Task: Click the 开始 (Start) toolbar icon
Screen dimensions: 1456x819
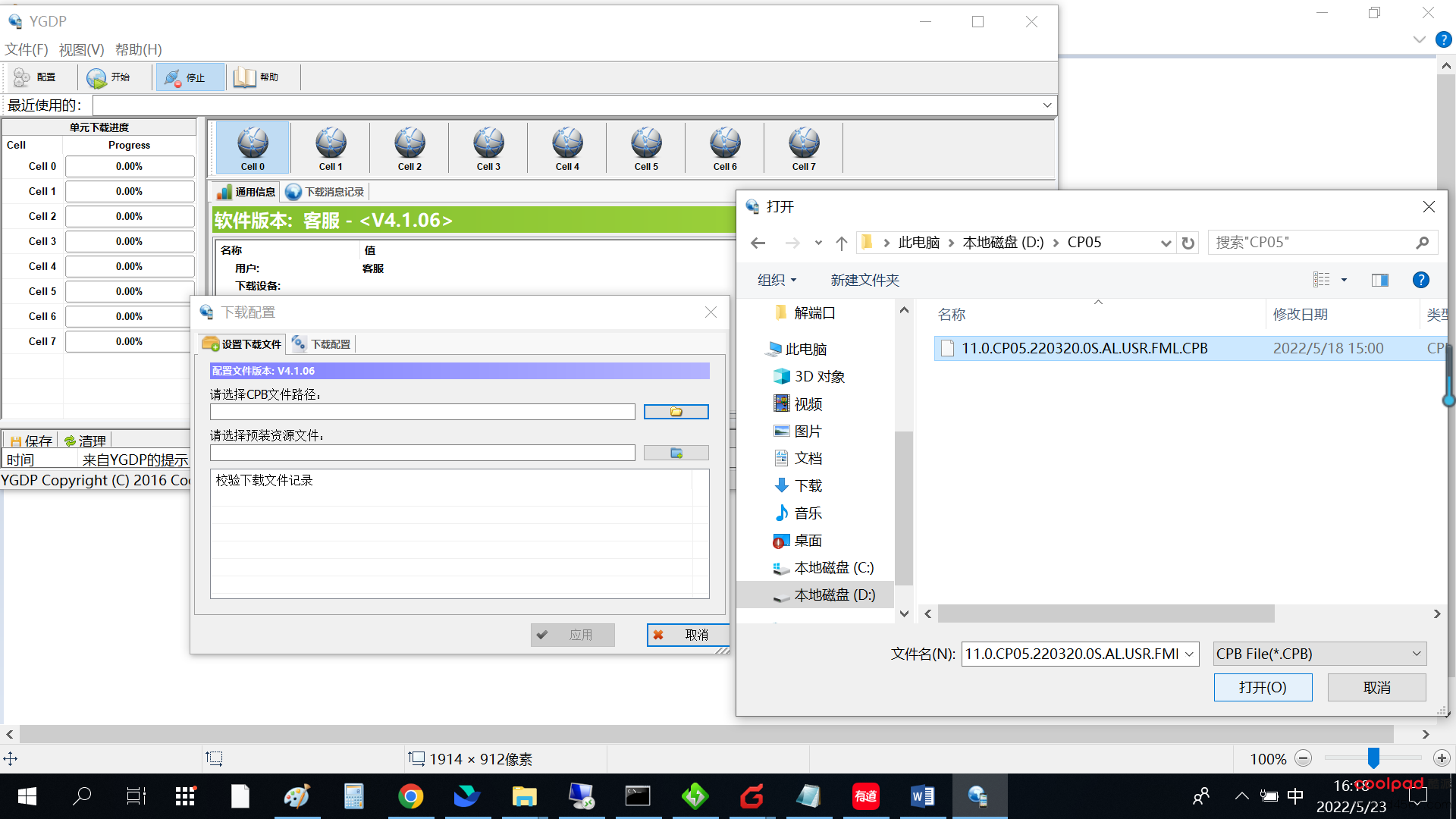Action: click(x=112, y=77)
